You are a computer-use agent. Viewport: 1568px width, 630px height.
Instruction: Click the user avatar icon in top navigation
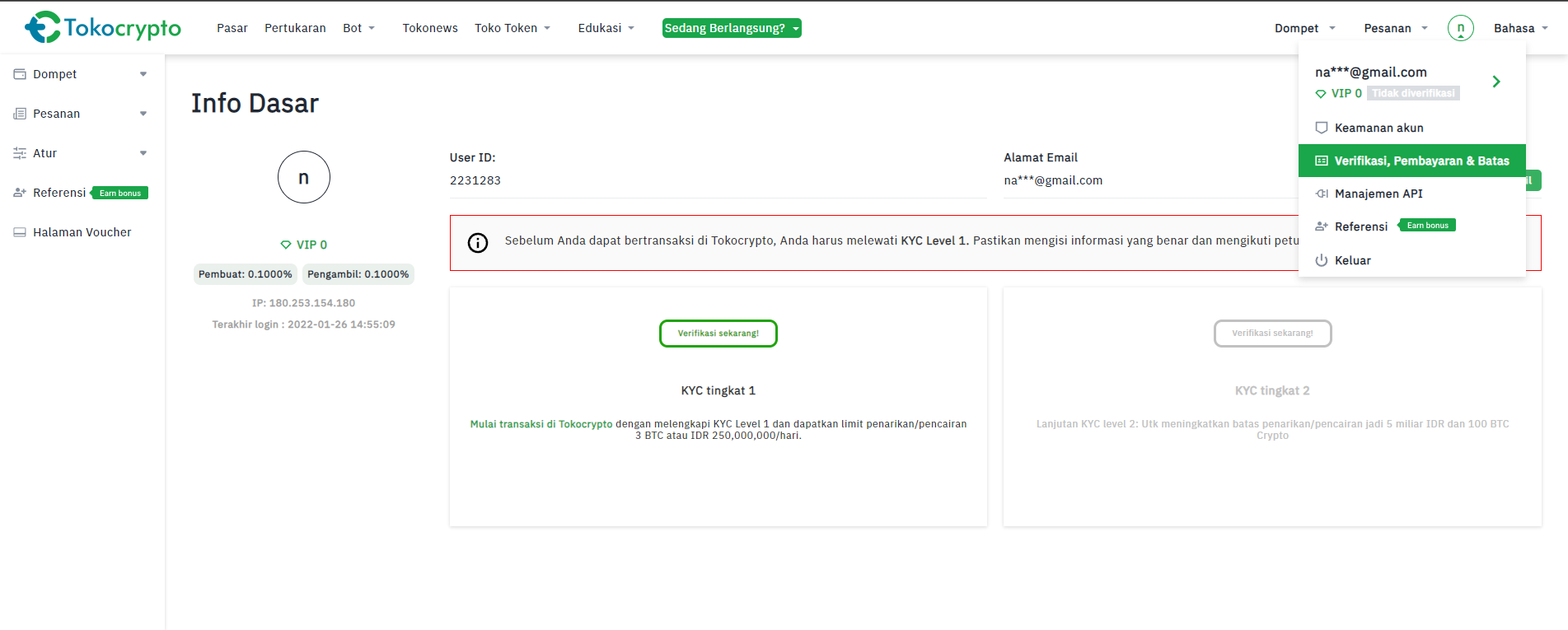(1461, 28)
